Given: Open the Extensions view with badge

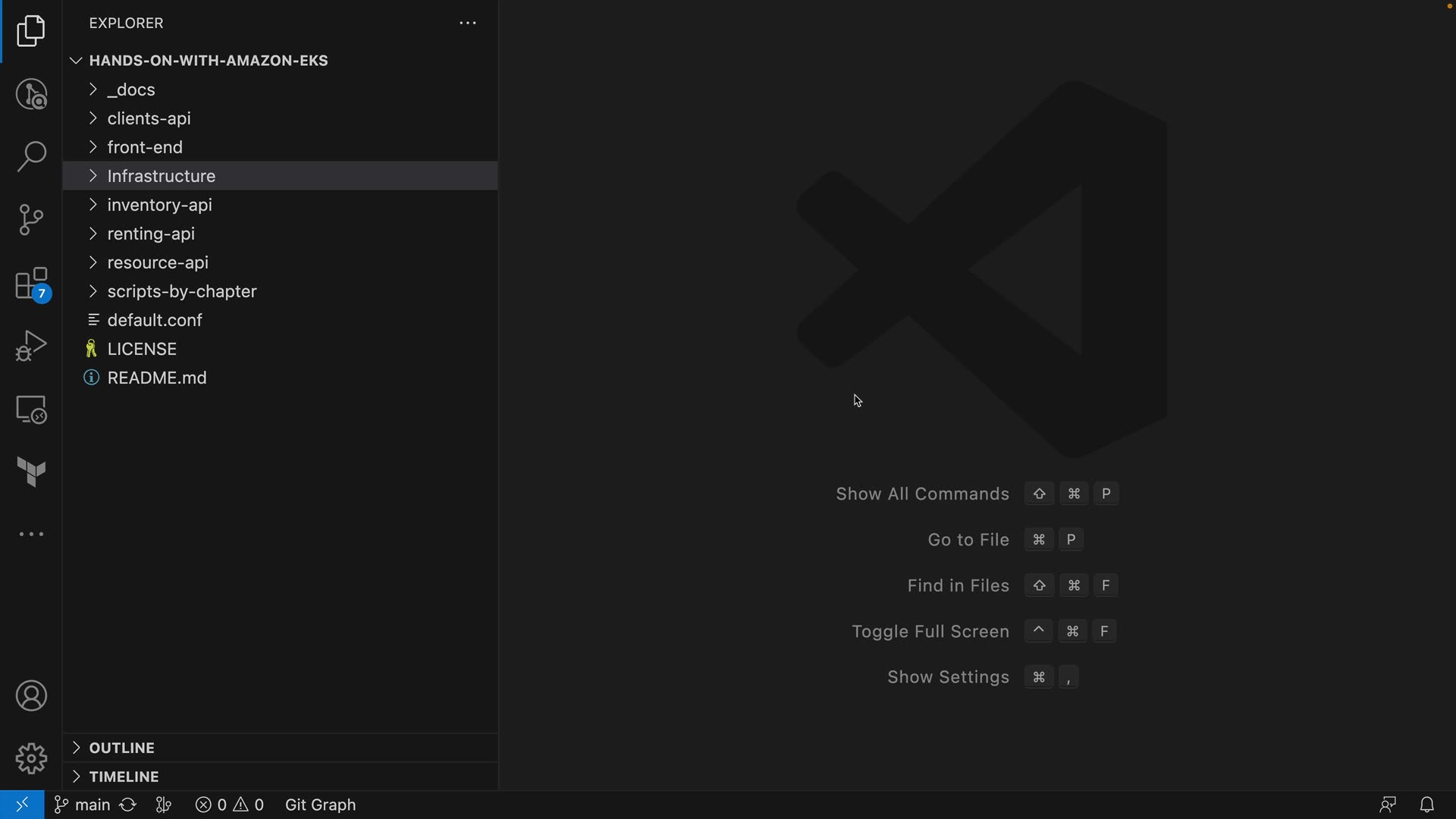Looking at the screenshot, I should point(31,284).
